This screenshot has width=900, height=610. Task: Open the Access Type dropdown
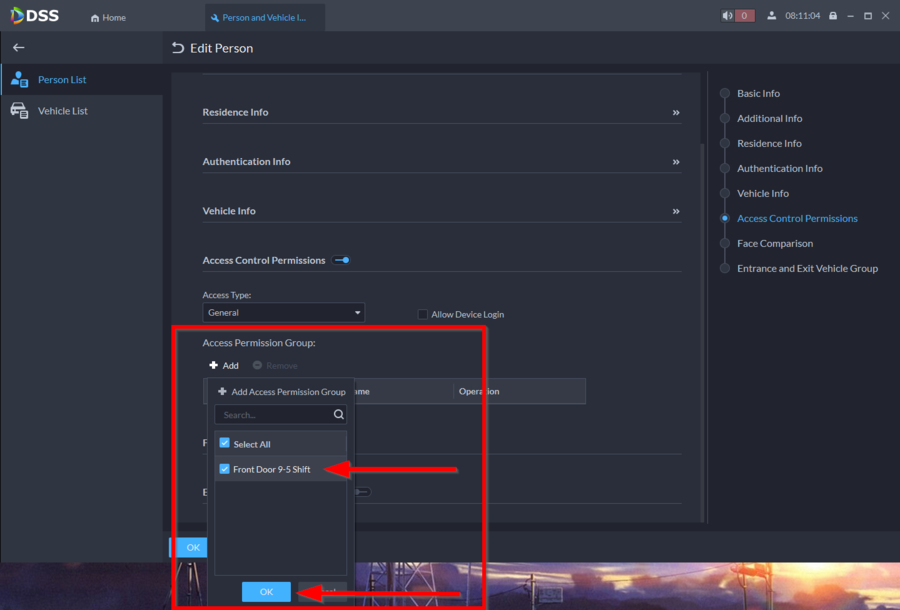[x=284, y=313]
